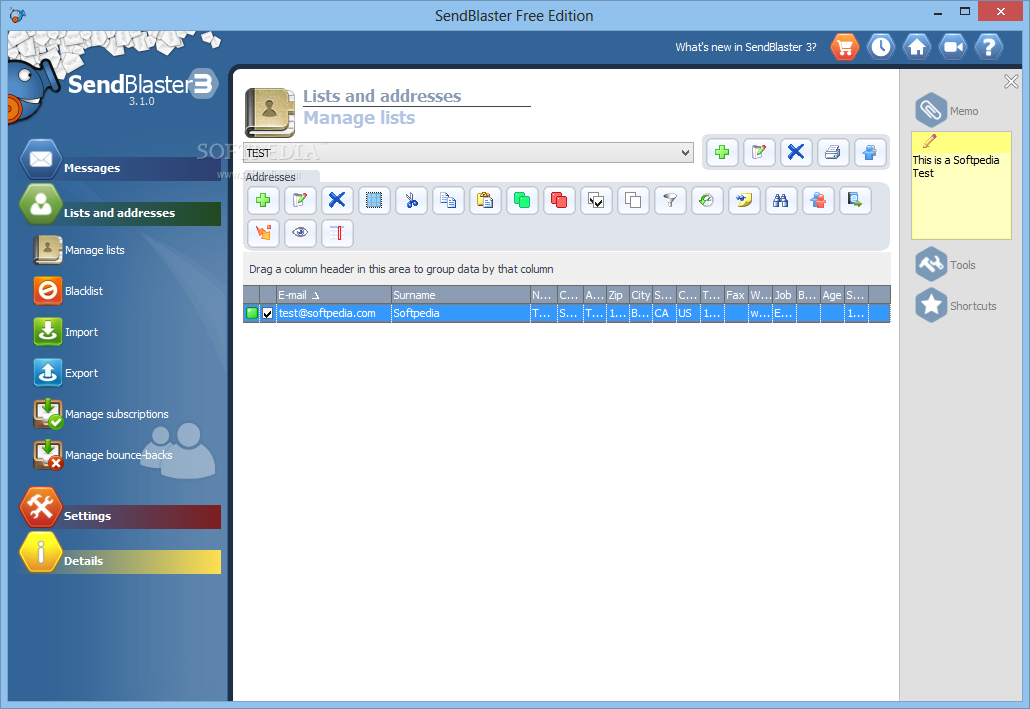The height and width of the screenshot is (709, 1030).
Task: Click the email page with green arrow icon
Action: [x=855, y=200]
